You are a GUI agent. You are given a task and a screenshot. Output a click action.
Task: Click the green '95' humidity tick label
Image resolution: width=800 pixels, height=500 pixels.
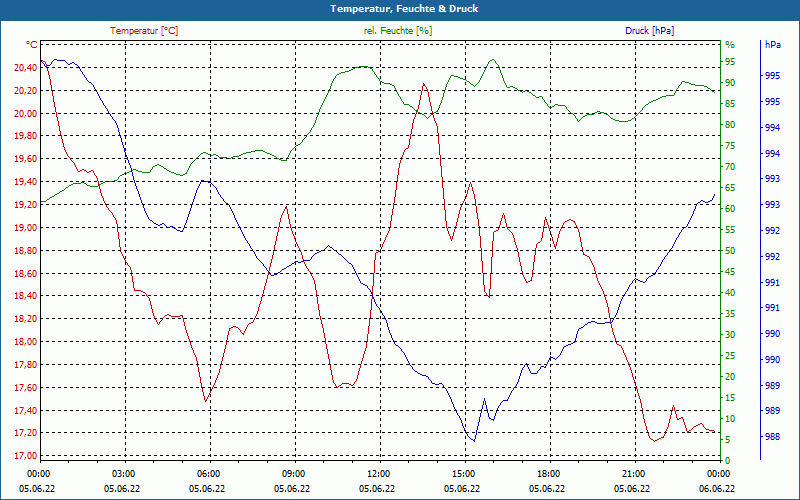point(730,62)
